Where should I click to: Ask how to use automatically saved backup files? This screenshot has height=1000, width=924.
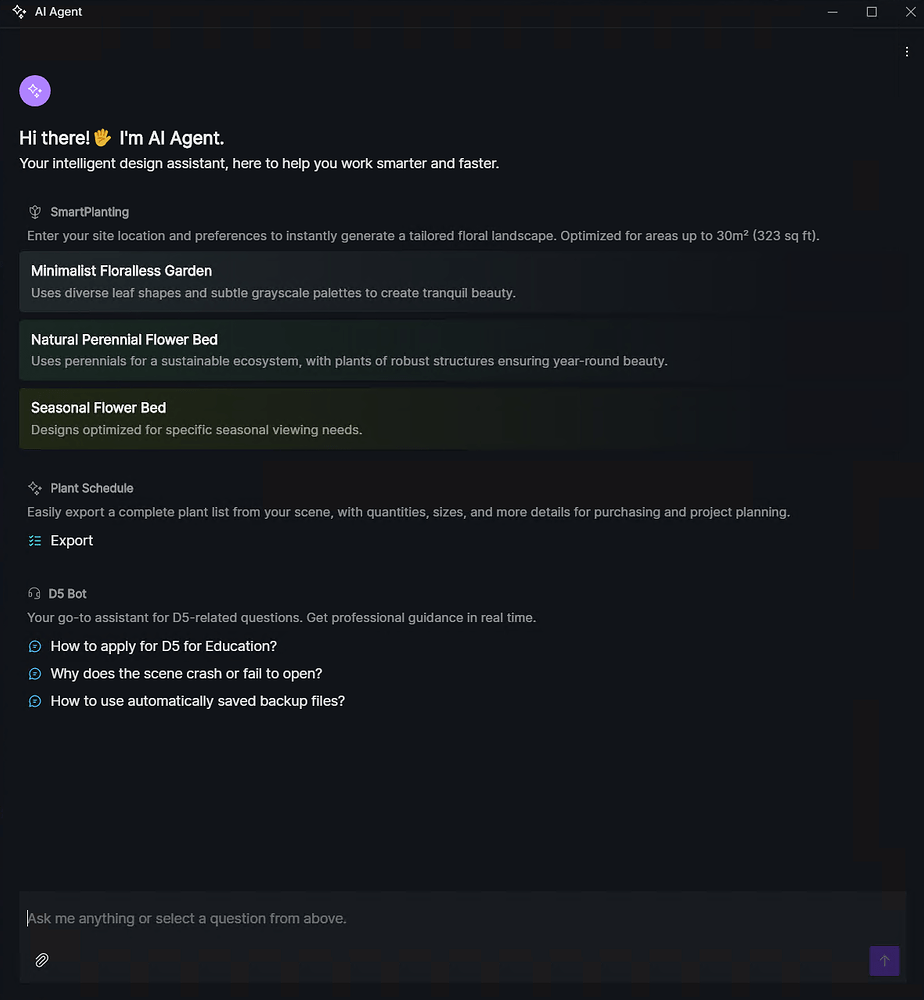tap(197, 701)
